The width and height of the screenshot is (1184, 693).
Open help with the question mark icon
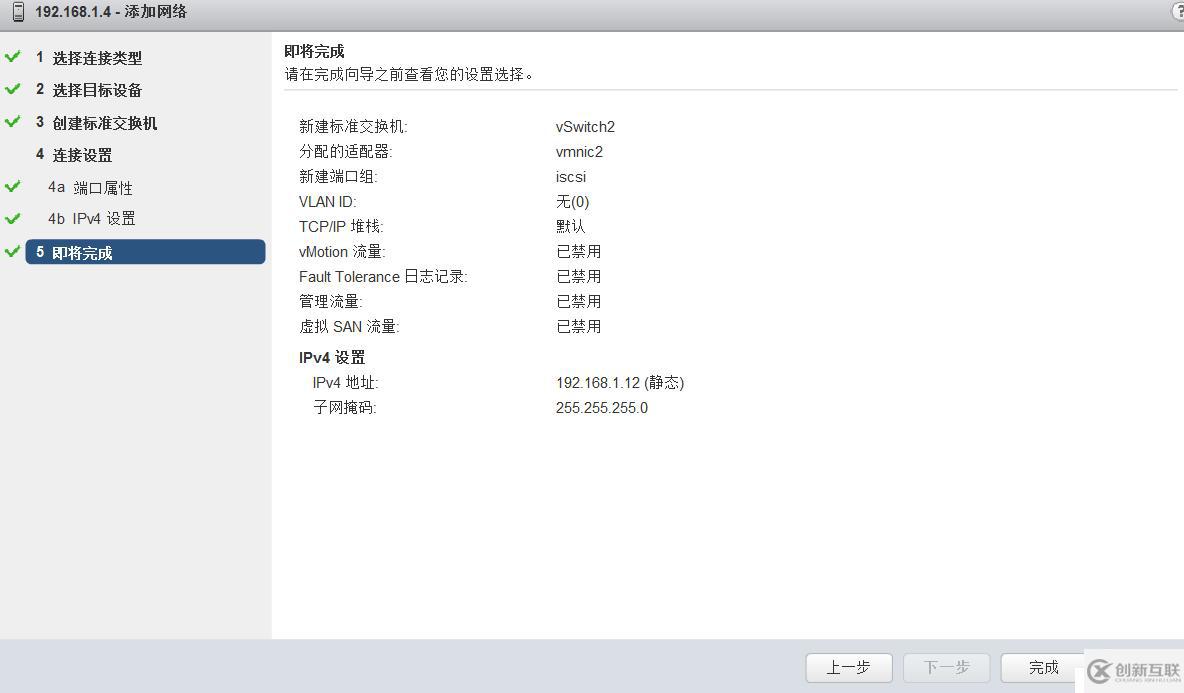coord(1177,11)
